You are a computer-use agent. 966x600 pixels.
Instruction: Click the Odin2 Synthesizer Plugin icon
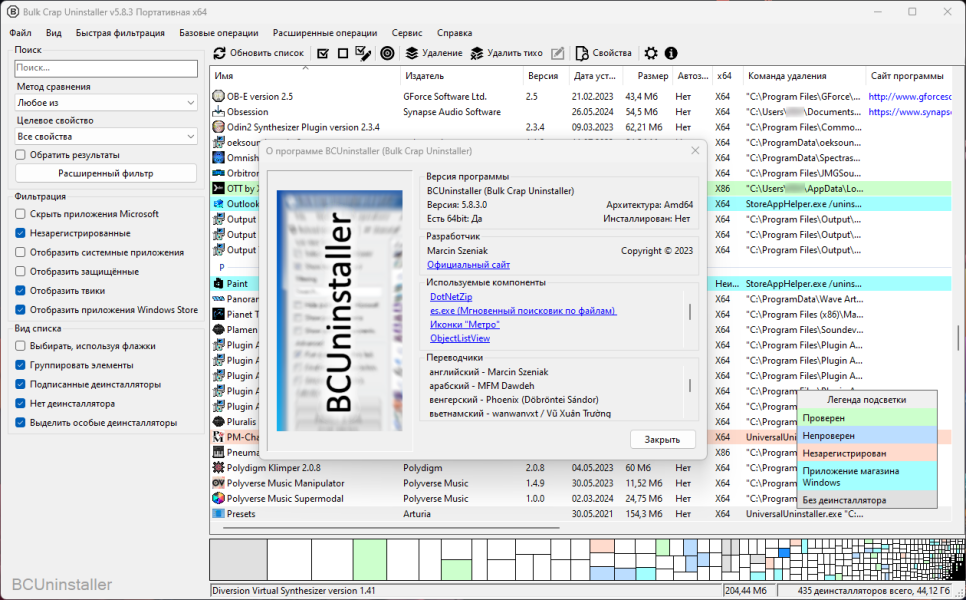(x=218, y=127)
